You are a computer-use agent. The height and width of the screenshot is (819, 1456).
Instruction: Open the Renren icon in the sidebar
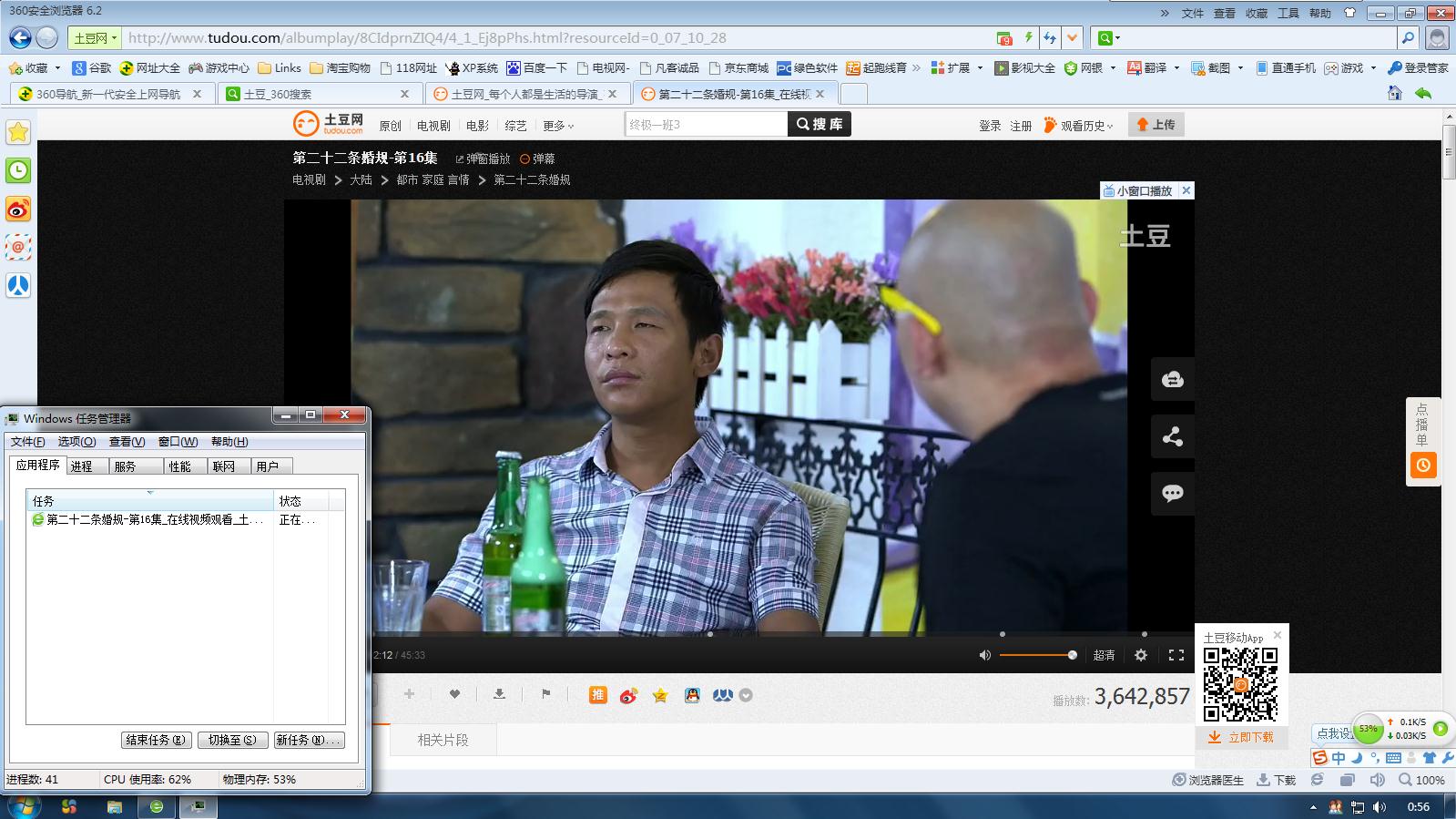tap(18, 285)
